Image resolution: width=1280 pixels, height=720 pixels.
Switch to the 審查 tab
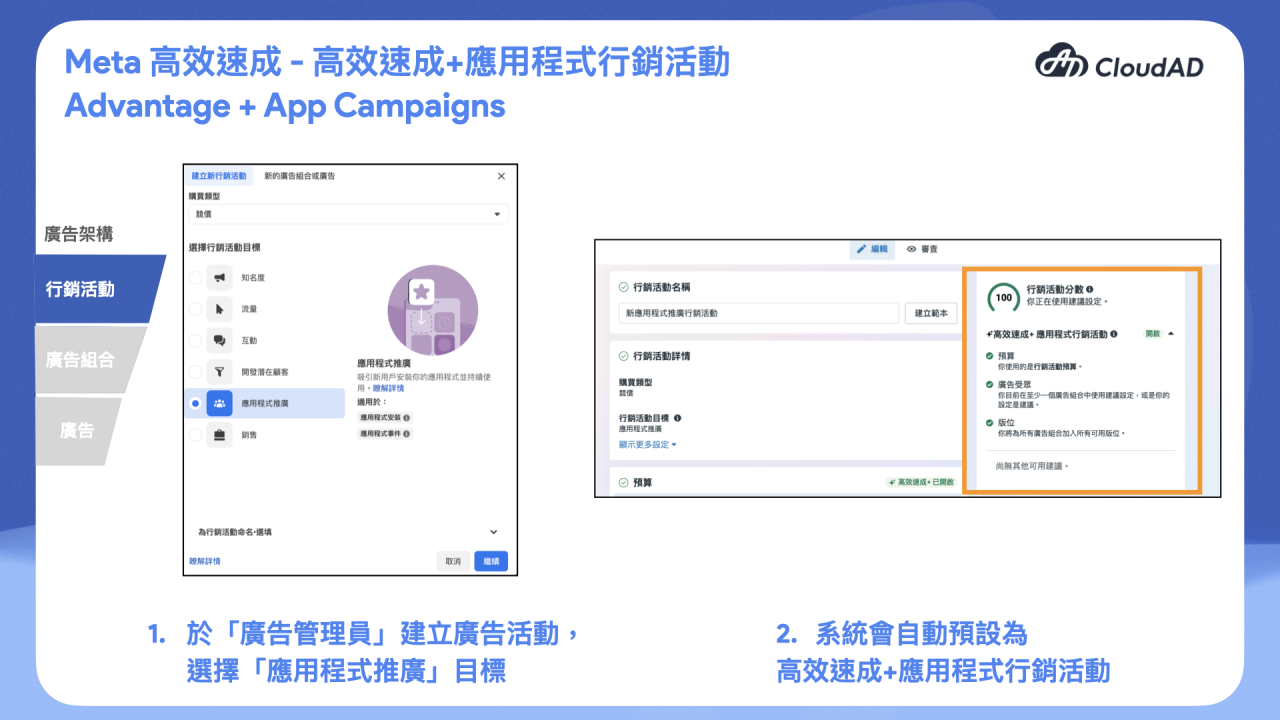[x=922, y=249]
